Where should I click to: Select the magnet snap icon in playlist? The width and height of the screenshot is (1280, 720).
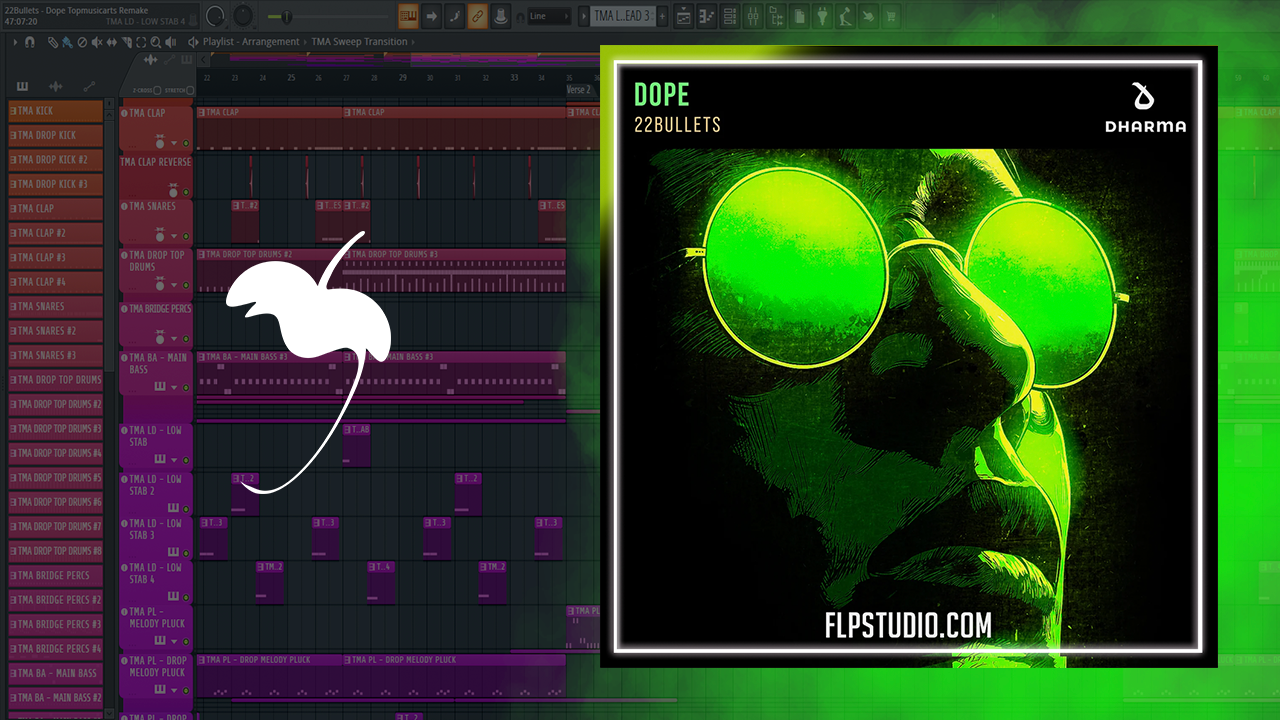(x=29, y=42)
